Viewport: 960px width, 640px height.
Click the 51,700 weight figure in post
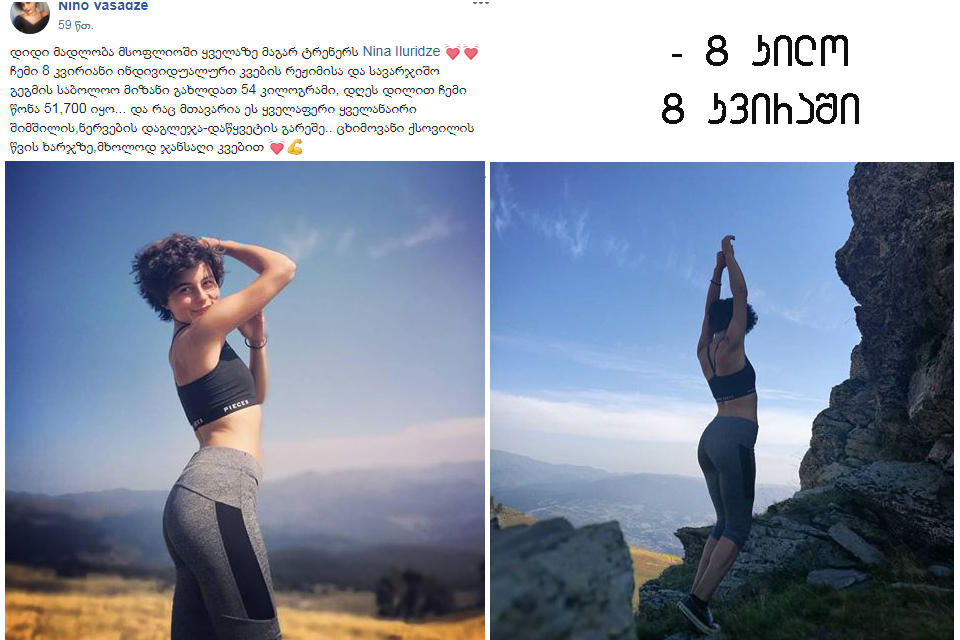pos(65,109)
